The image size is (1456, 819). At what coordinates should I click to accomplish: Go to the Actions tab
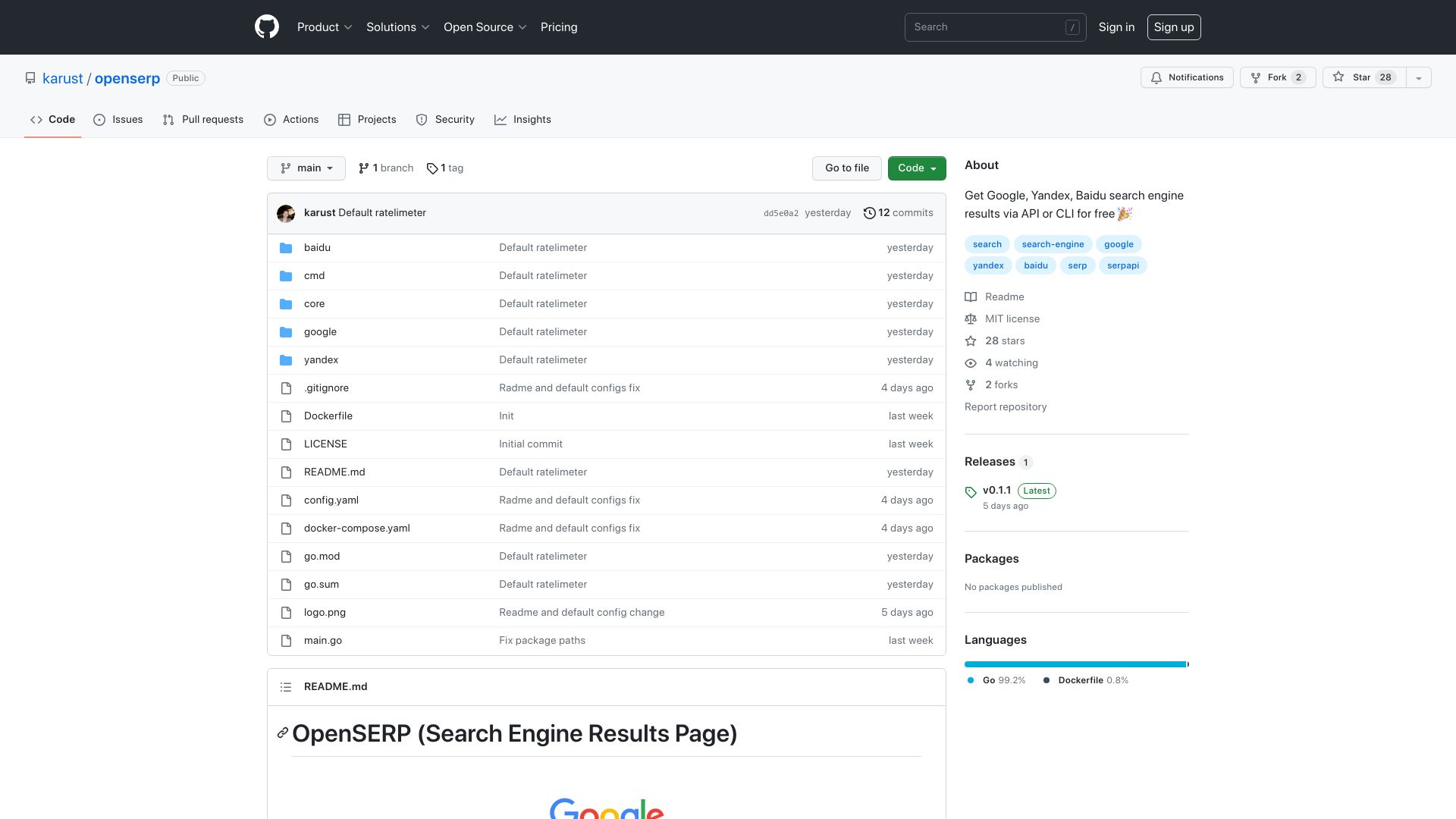click(x=291, y=120)
